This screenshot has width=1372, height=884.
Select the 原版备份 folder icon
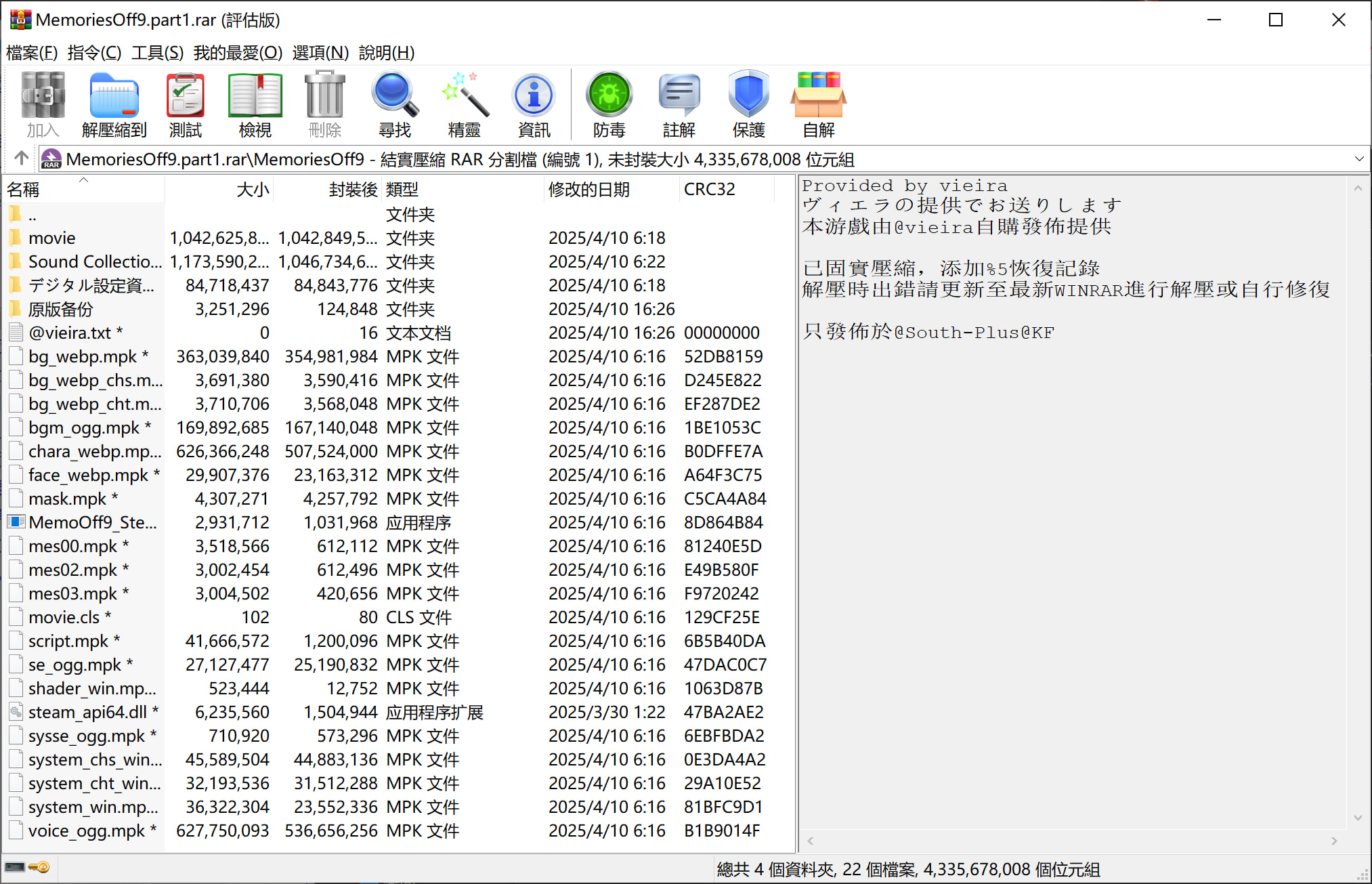(16, 309)
